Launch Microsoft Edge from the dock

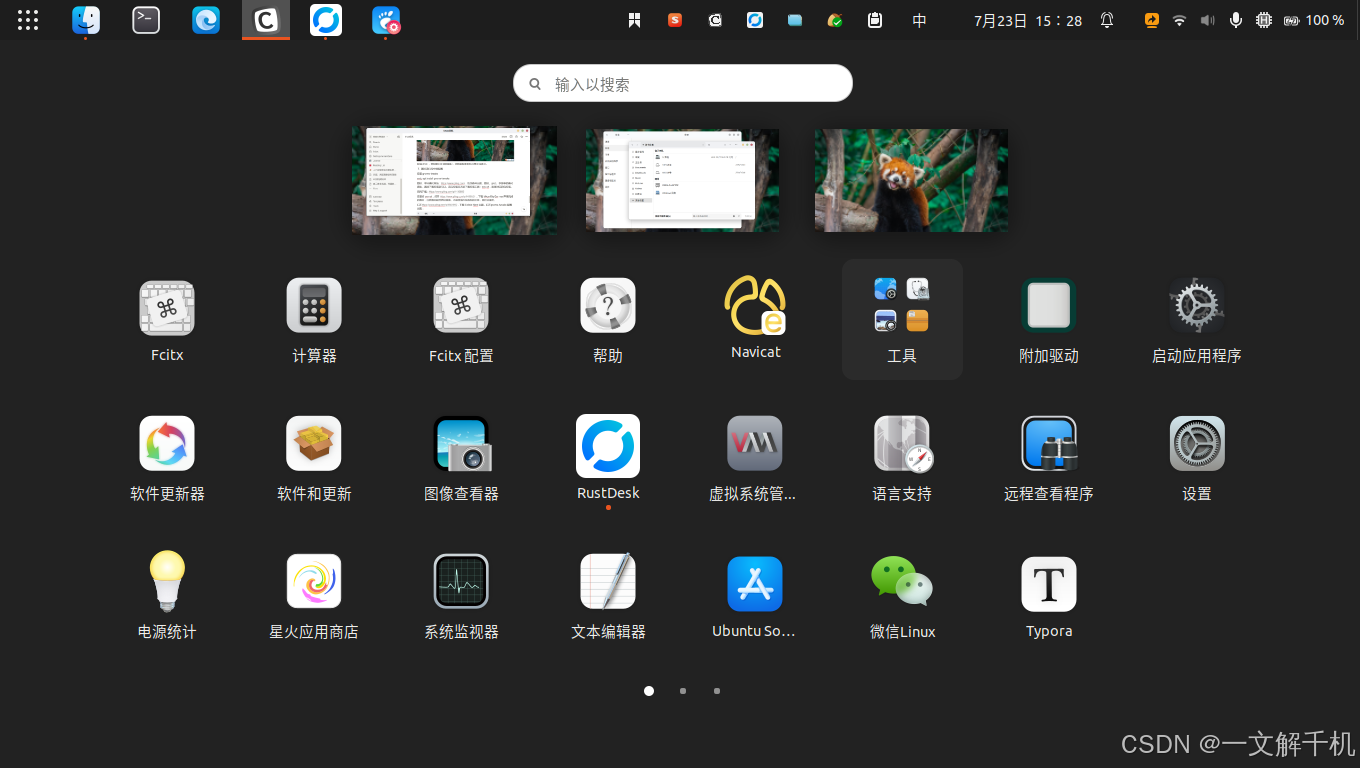click(x=206, y=19)
